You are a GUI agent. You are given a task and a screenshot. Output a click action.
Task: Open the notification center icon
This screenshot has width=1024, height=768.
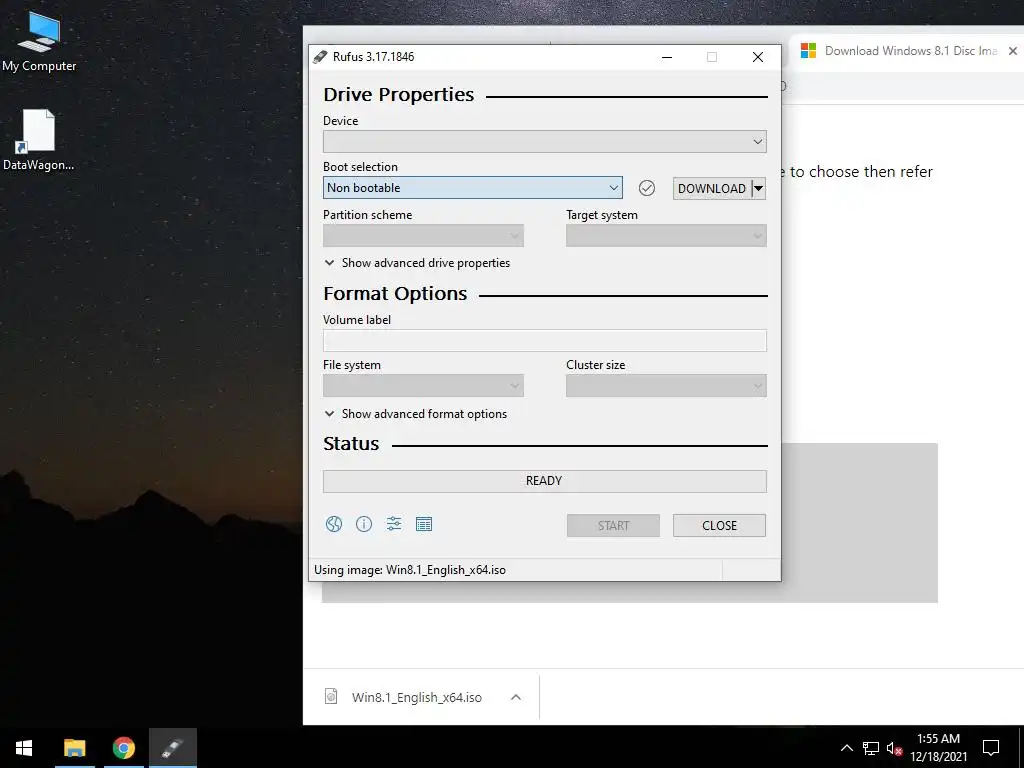(x=991, y=748)
